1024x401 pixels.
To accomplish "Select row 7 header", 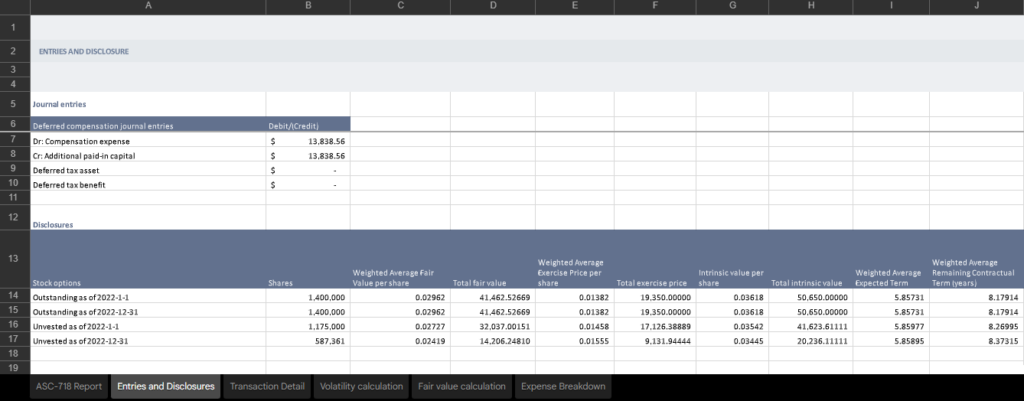I will (x=14, y=140).
